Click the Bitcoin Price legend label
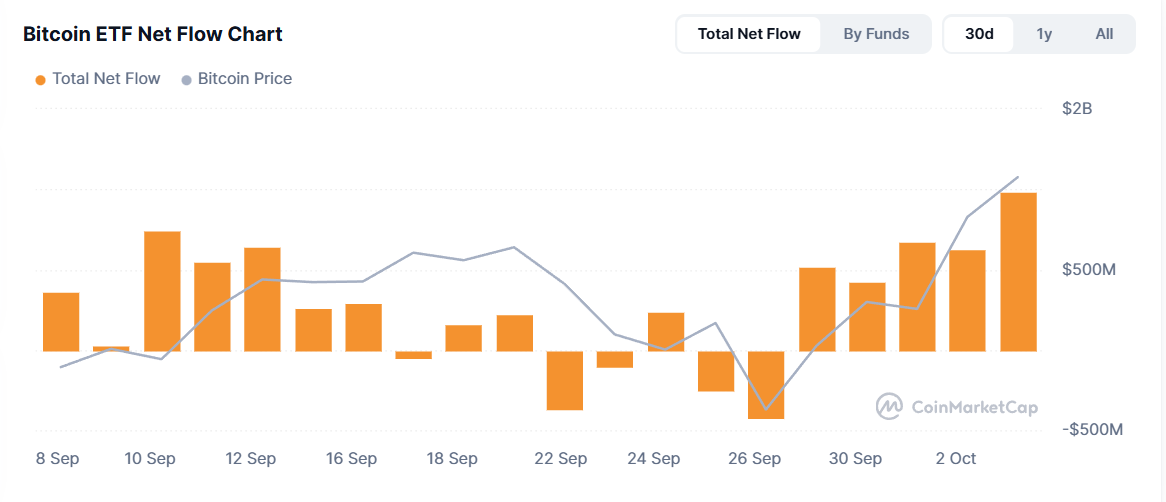Image resolution: width=1166 pixels, height=502 pixels. [245, 78]
